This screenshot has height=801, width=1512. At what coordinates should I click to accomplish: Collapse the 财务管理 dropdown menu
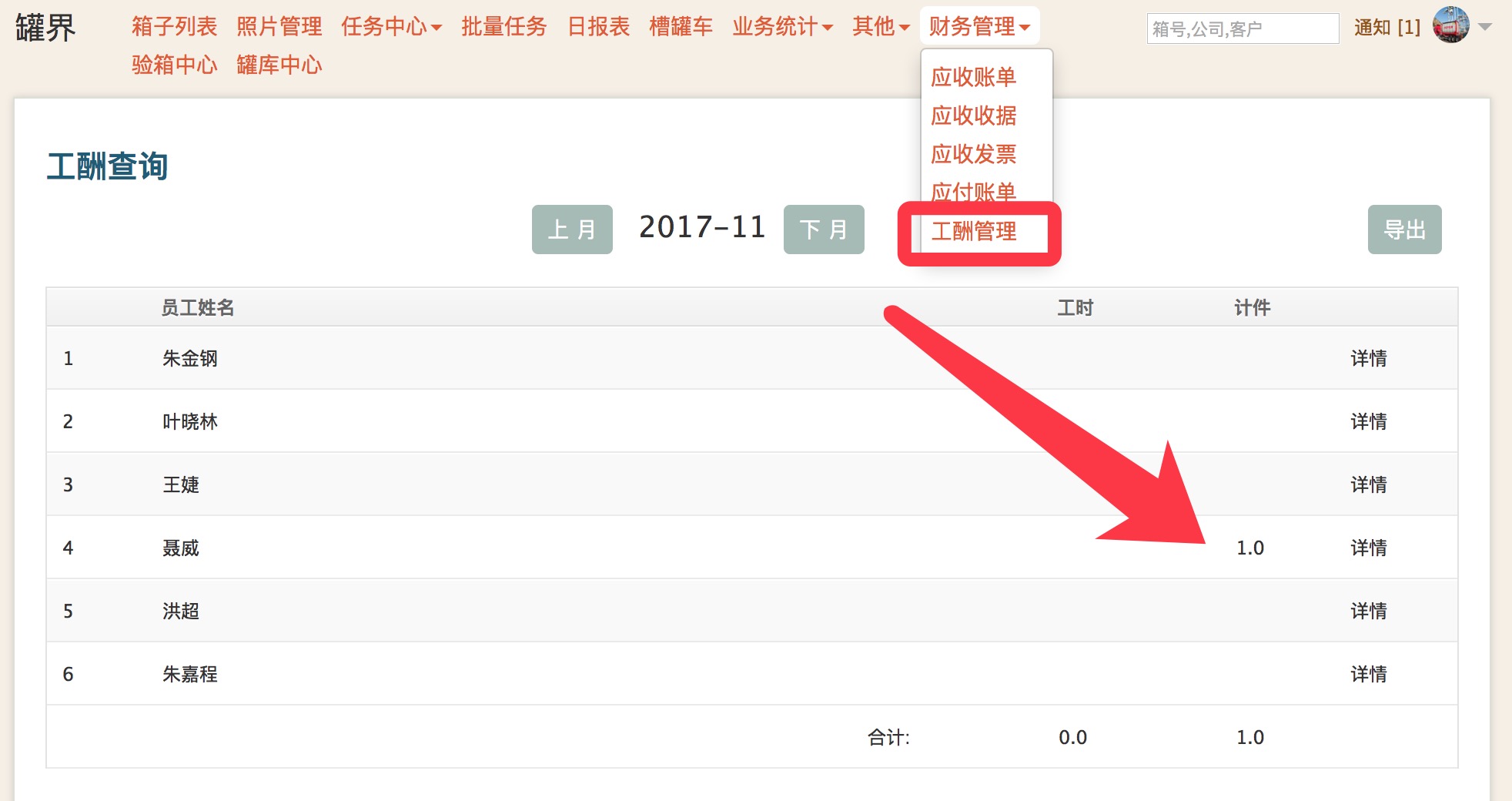click(x=978, y=27)
